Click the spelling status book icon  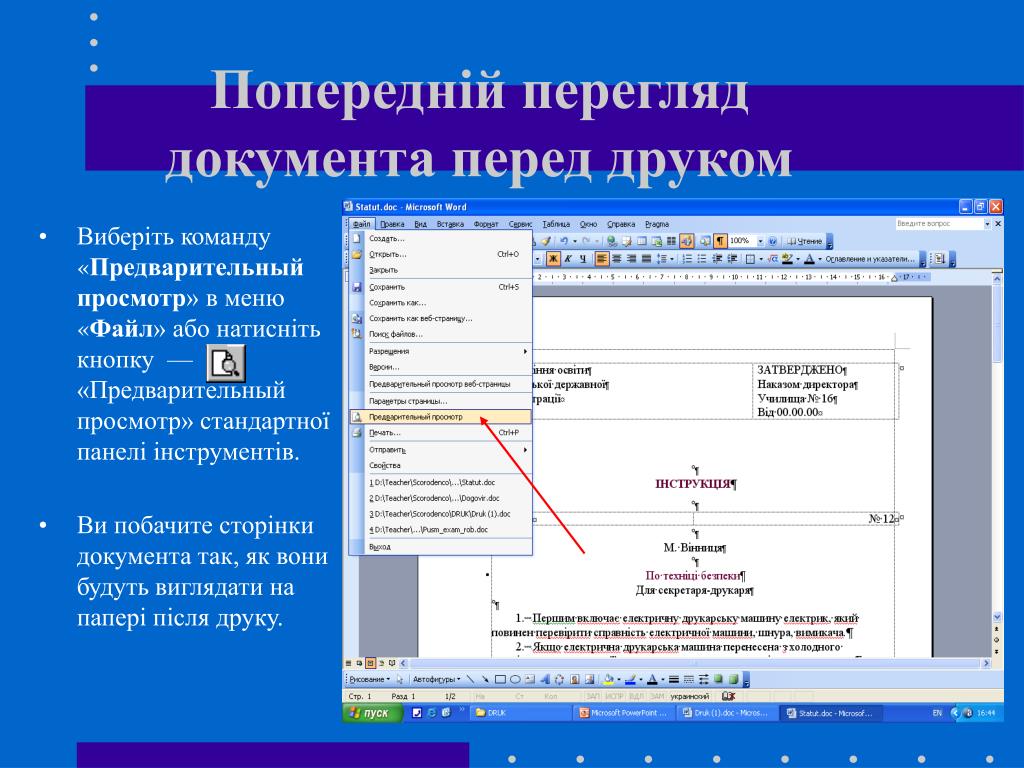(x=729, y=697)
